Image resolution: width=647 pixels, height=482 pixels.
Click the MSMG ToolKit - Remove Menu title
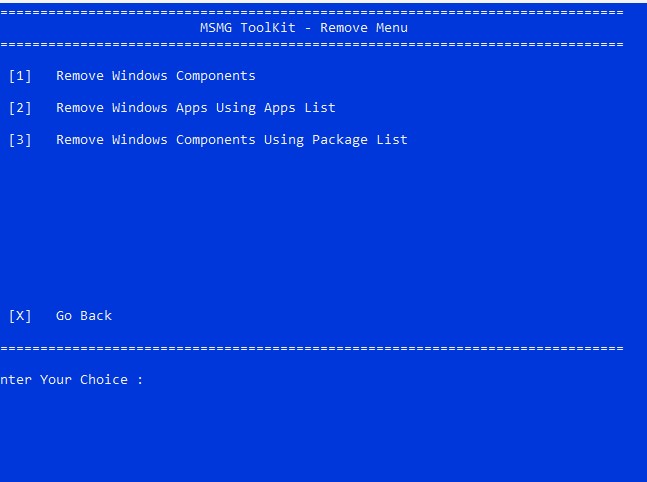coord(304,28)
